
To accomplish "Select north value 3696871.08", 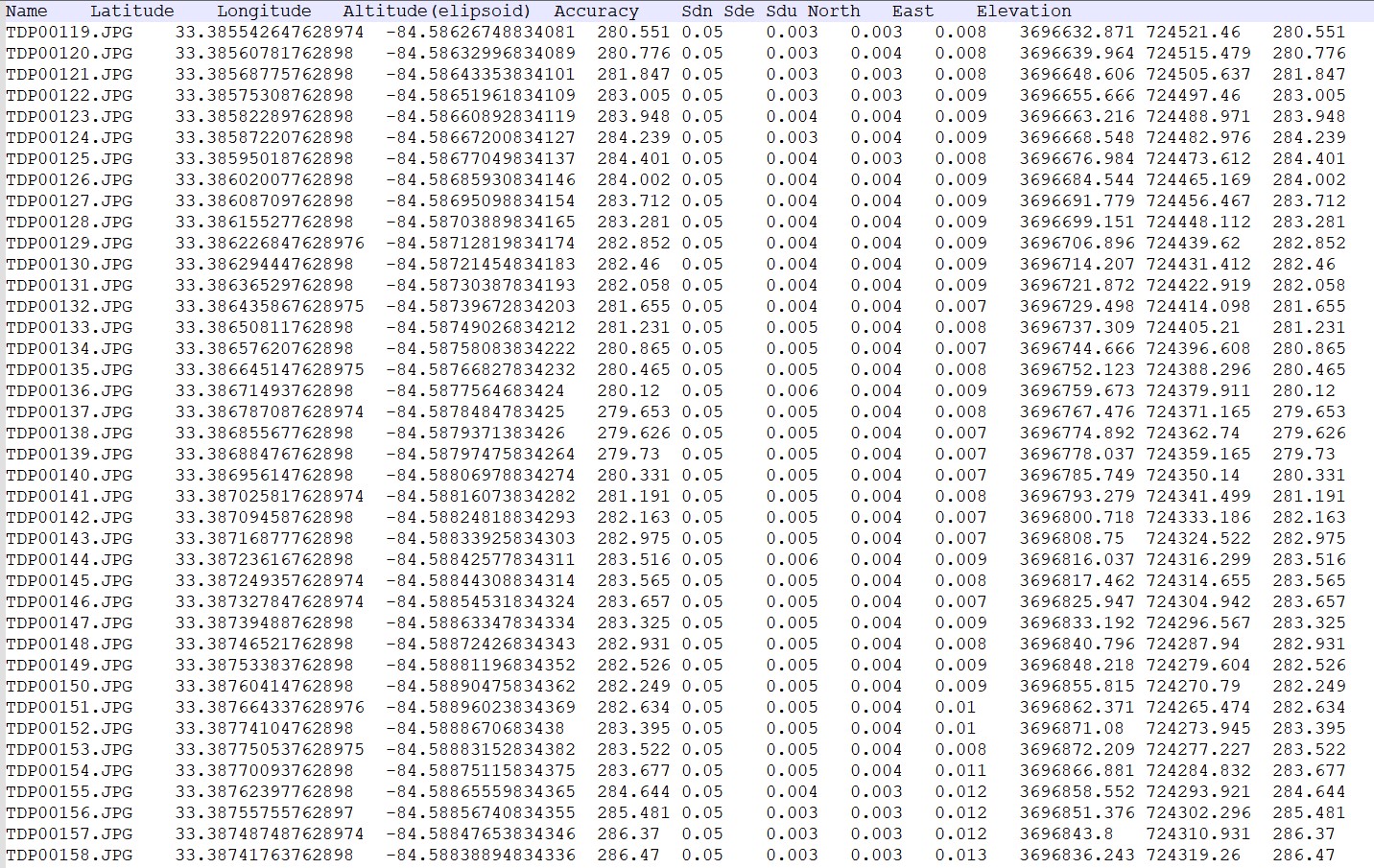I will coord(1072,728).
